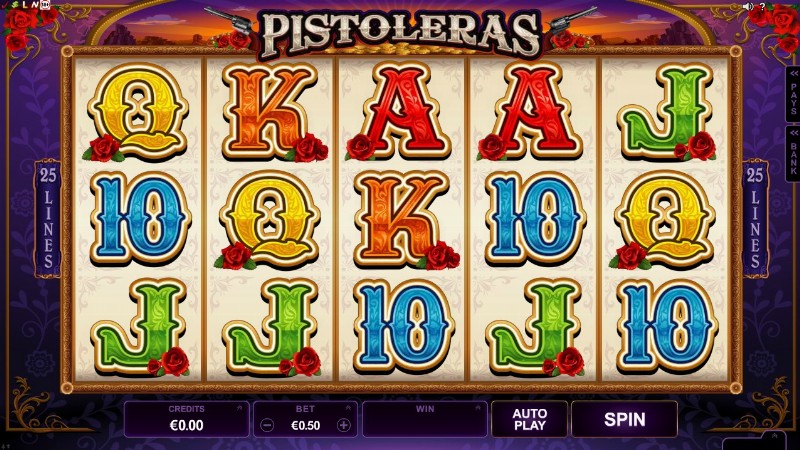Expand the CREDITS panel arrow
Screen dimensions: 800x450
[240, 408]
